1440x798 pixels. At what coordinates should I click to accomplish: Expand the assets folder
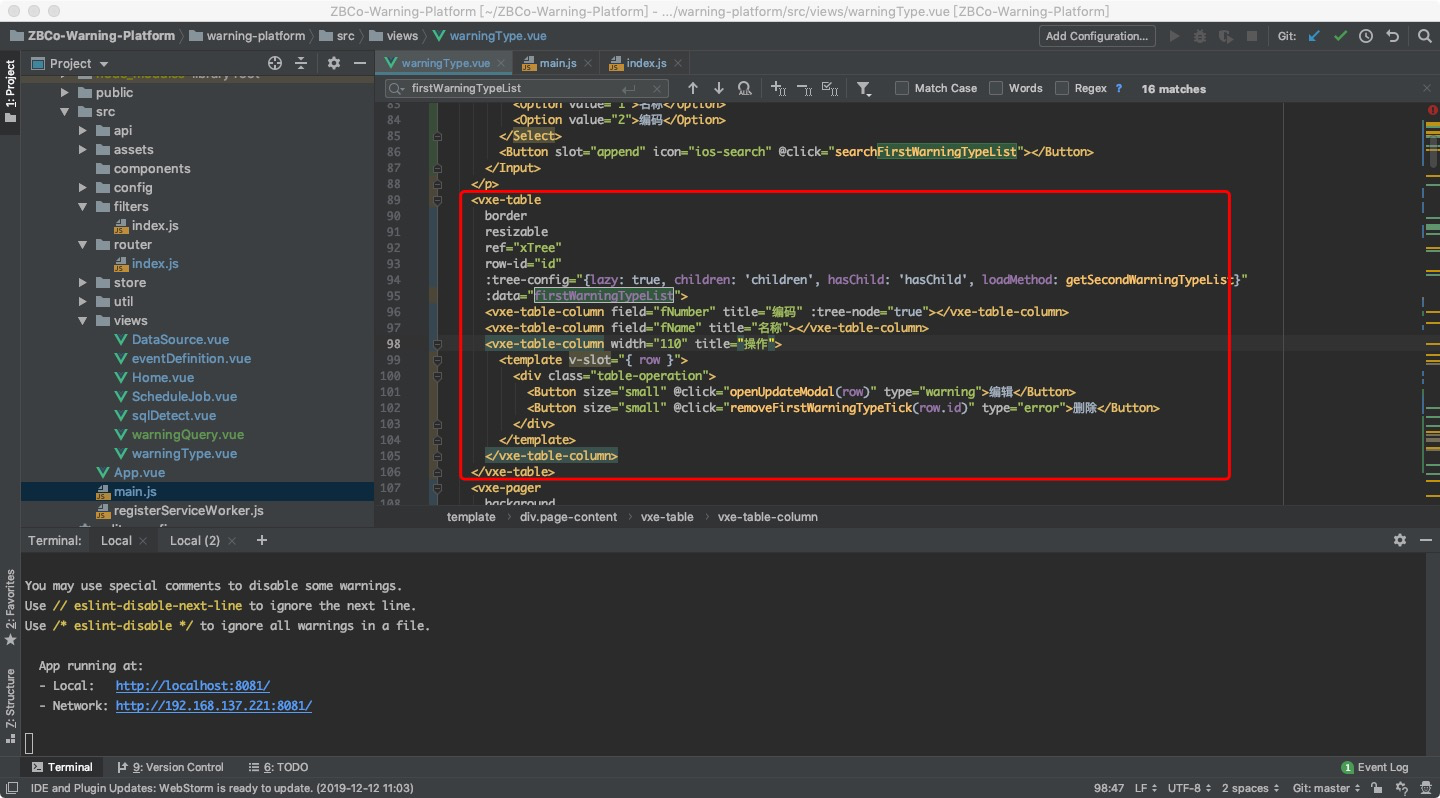pos(83,149)
